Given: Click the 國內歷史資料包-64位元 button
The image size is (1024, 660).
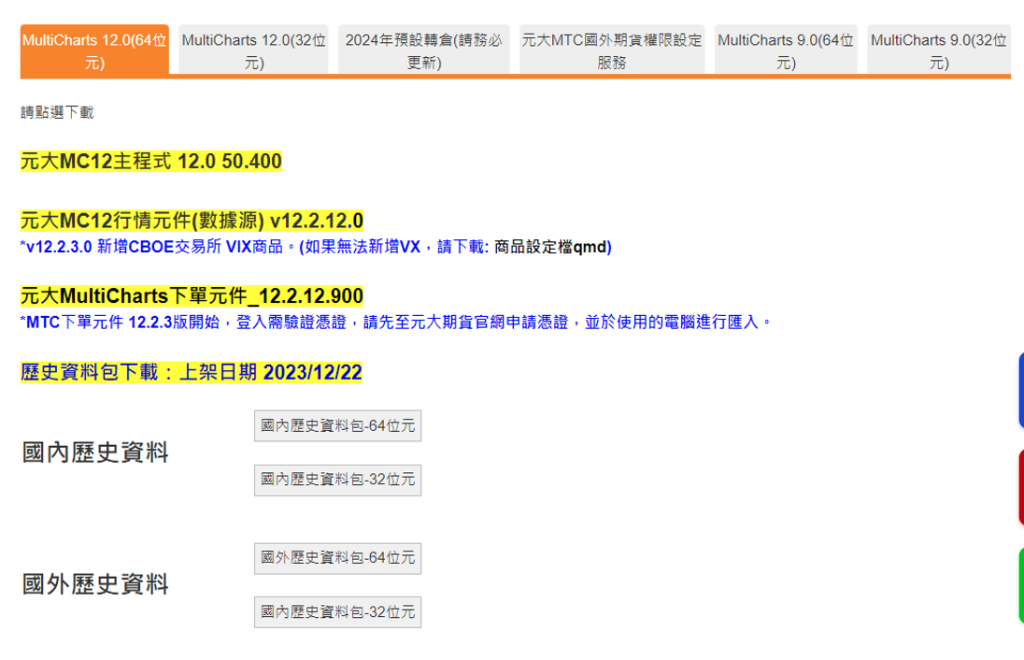Looking at the screenshot, I should pos(338,426).
